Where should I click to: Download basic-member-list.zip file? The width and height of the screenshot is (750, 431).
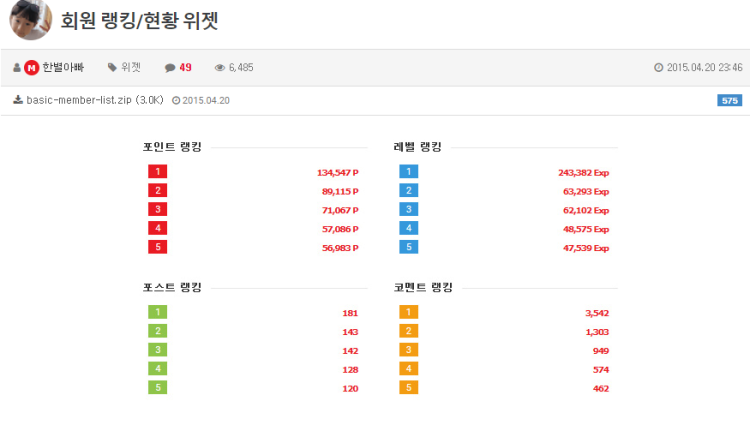pos(84,100)
